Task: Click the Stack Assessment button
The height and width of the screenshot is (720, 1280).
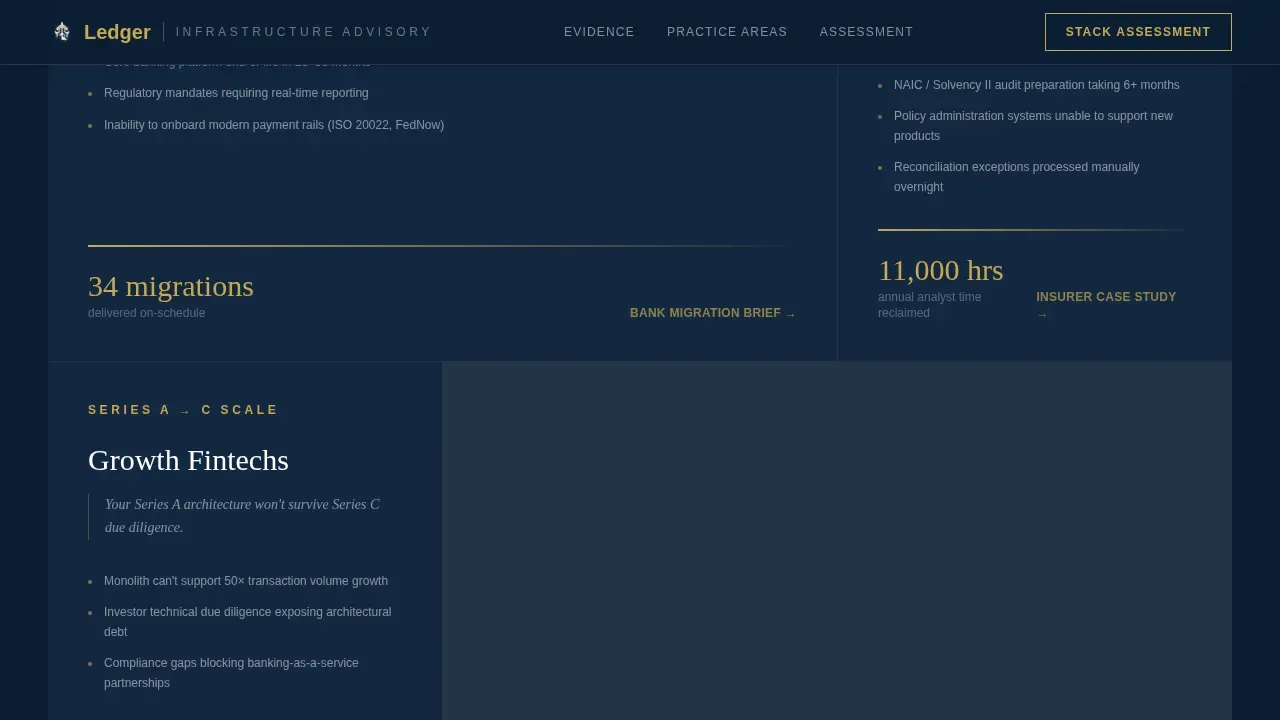Action: pos(1138,32)
